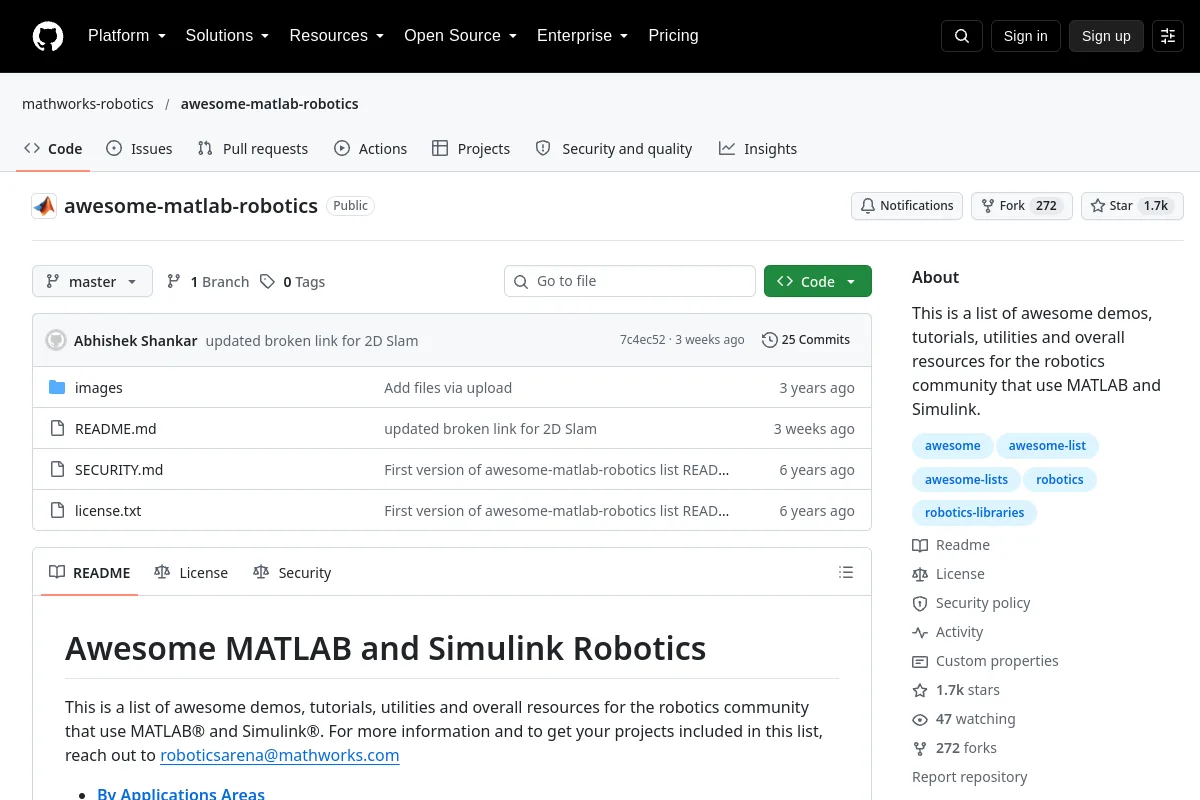Click the commit history clock icon
Screen dimensions: 1200x800
[x=769, y=340]
